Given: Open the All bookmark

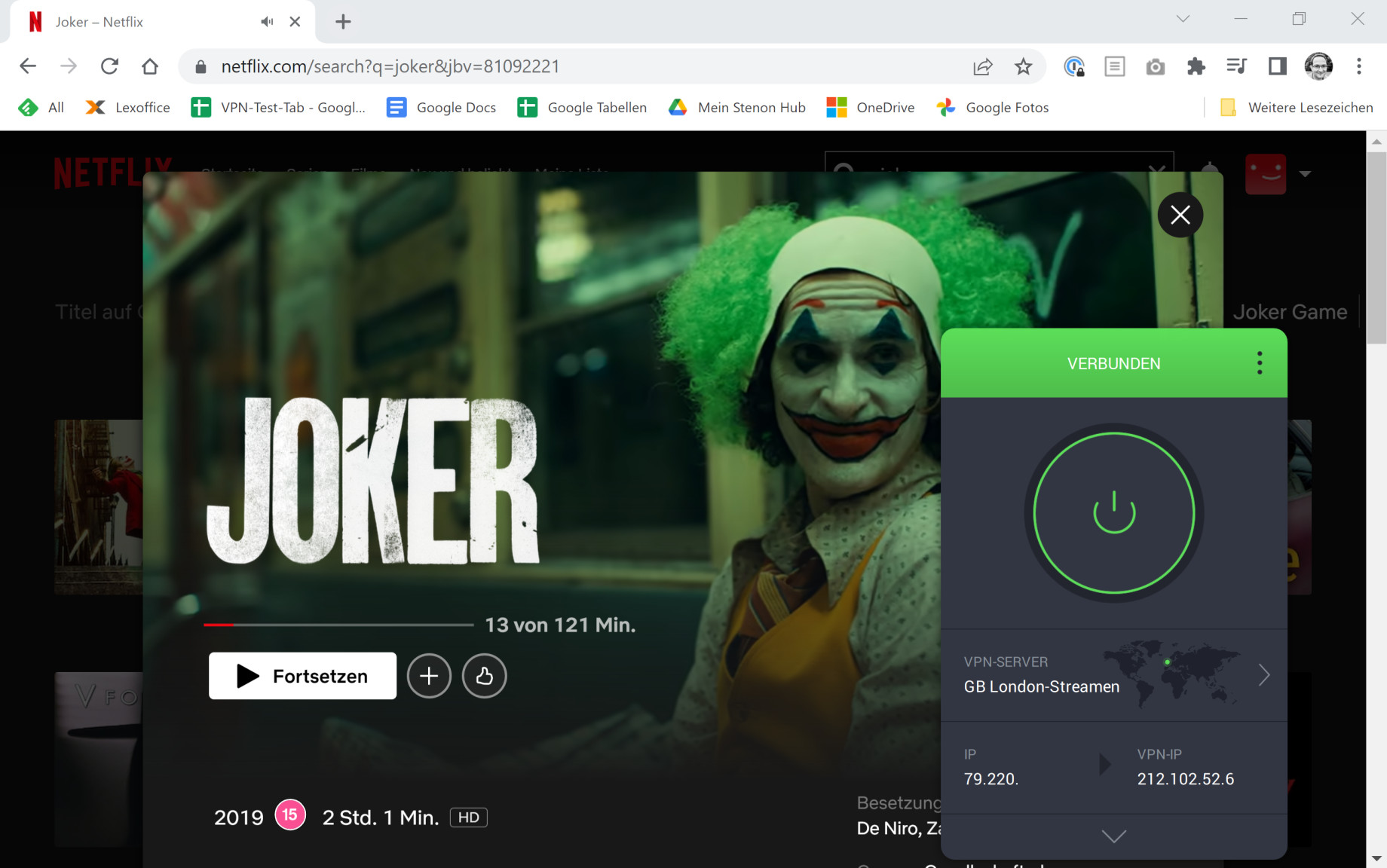Looking at the screenshot, I should 41,108.
